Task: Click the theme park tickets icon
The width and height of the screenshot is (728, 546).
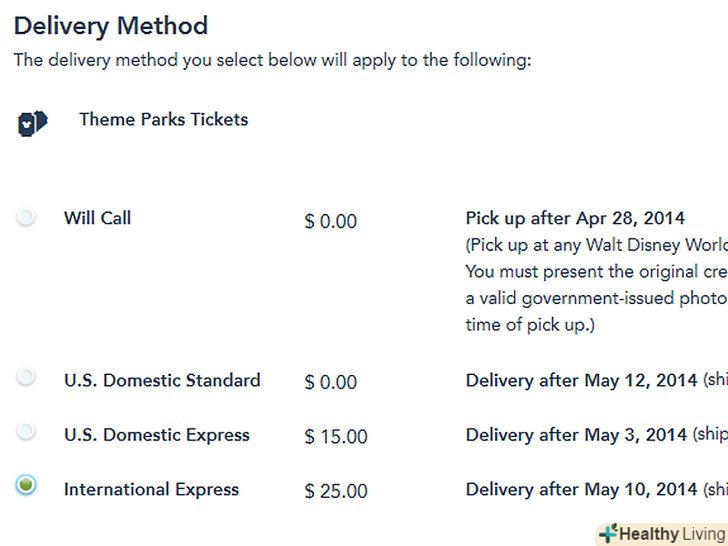Action: [32, 123]
